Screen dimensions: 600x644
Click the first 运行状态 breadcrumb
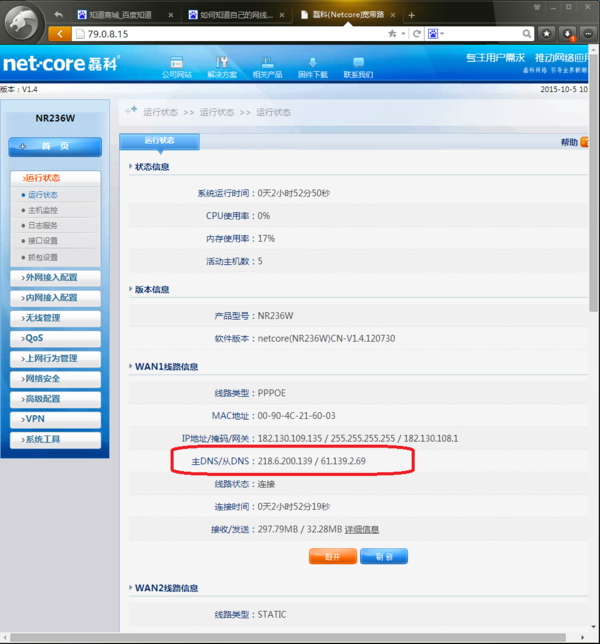(161, 113)
